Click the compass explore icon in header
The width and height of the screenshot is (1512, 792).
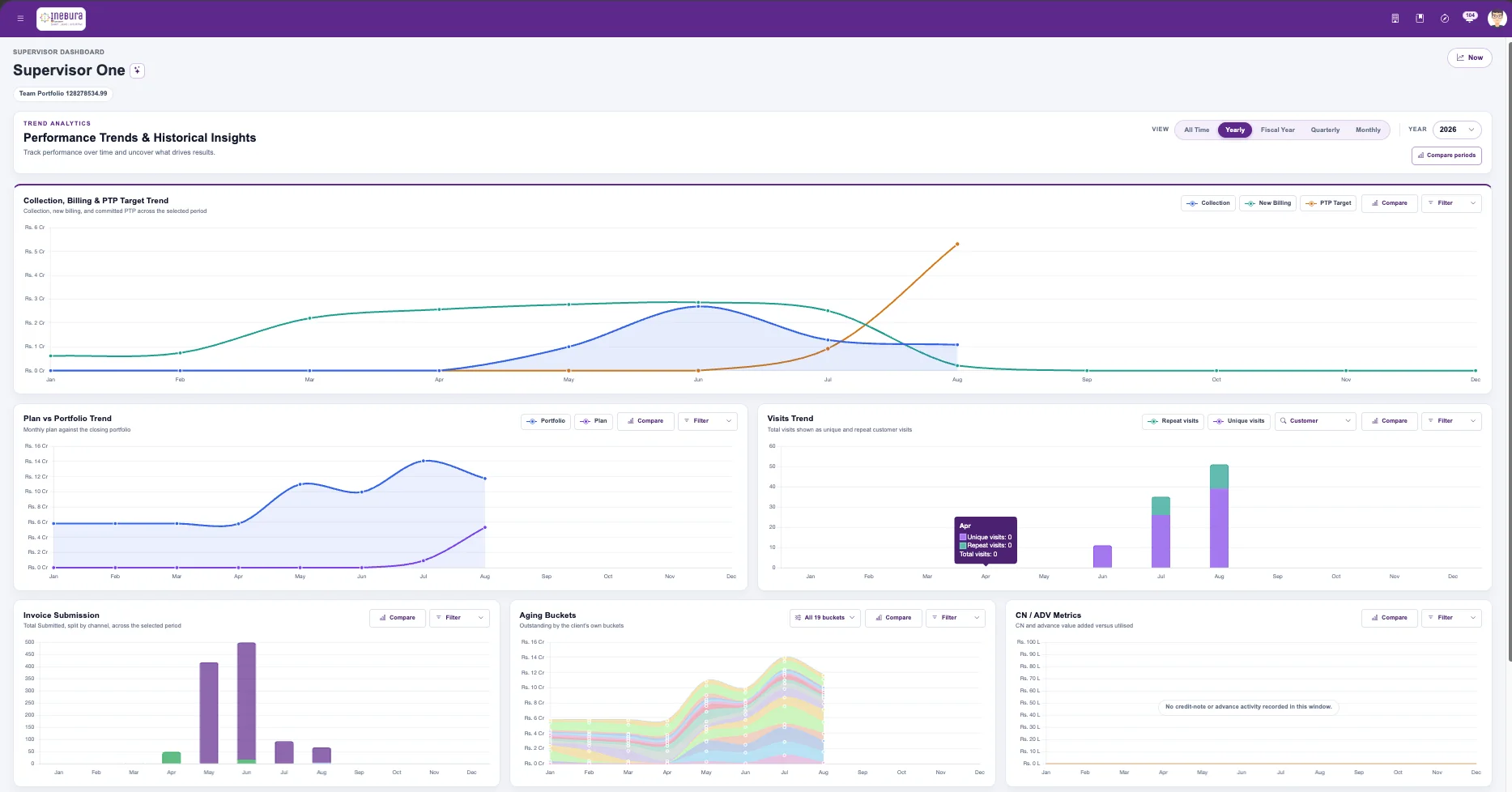pyautogui.click(x=1445, y=18)
